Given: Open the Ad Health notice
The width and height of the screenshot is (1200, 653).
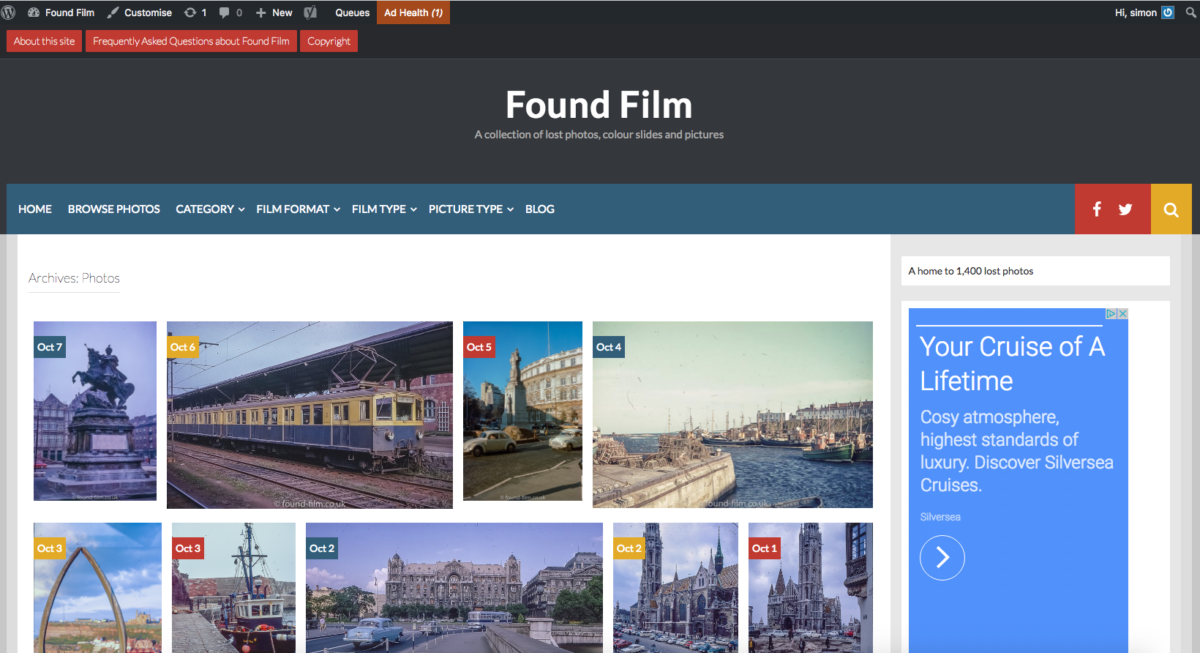Looking at the screenshot, I should click(413, 12).
